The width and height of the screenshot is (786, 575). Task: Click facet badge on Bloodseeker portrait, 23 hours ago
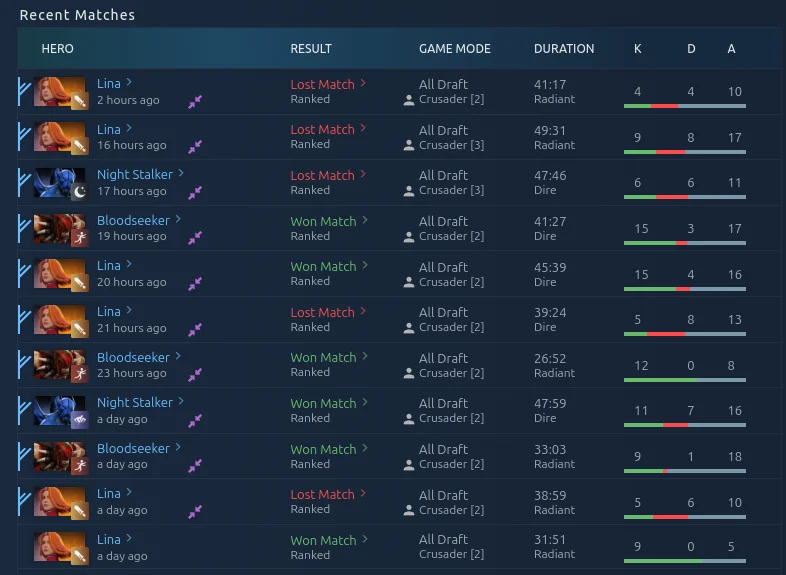78,374
